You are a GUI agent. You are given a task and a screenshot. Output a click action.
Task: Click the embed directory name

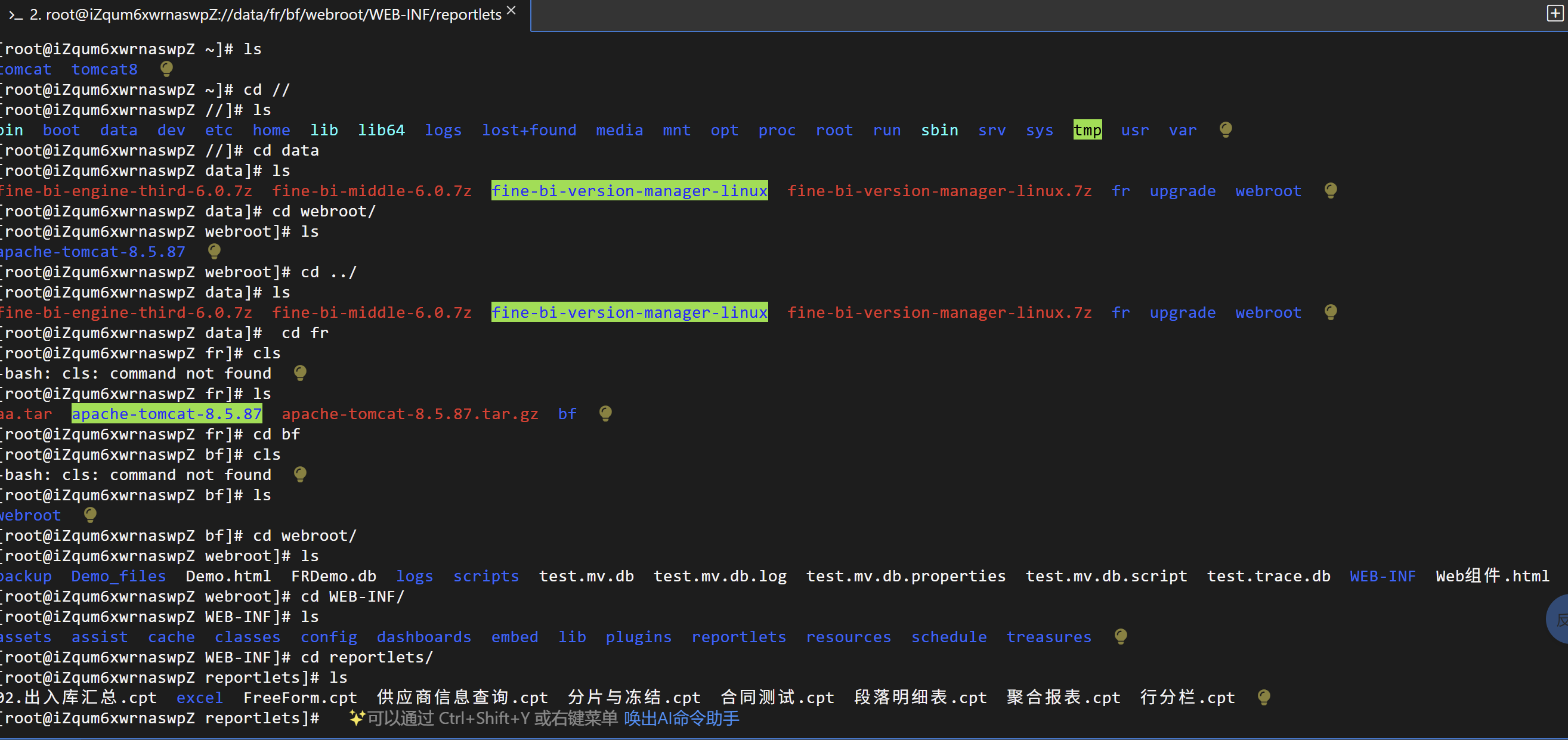515,637
